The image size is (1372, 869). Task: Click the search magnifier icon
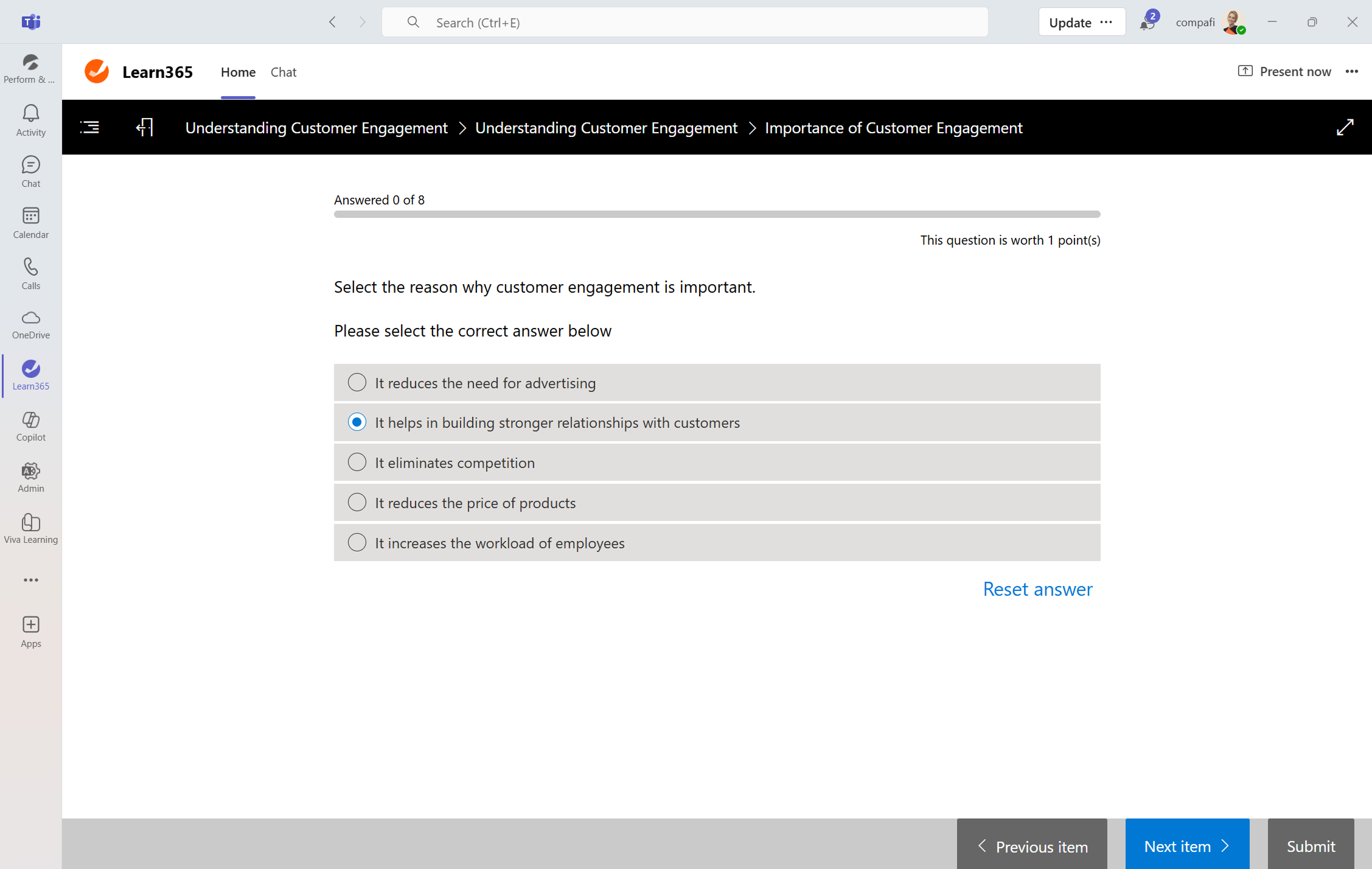(x=413, y=23)
